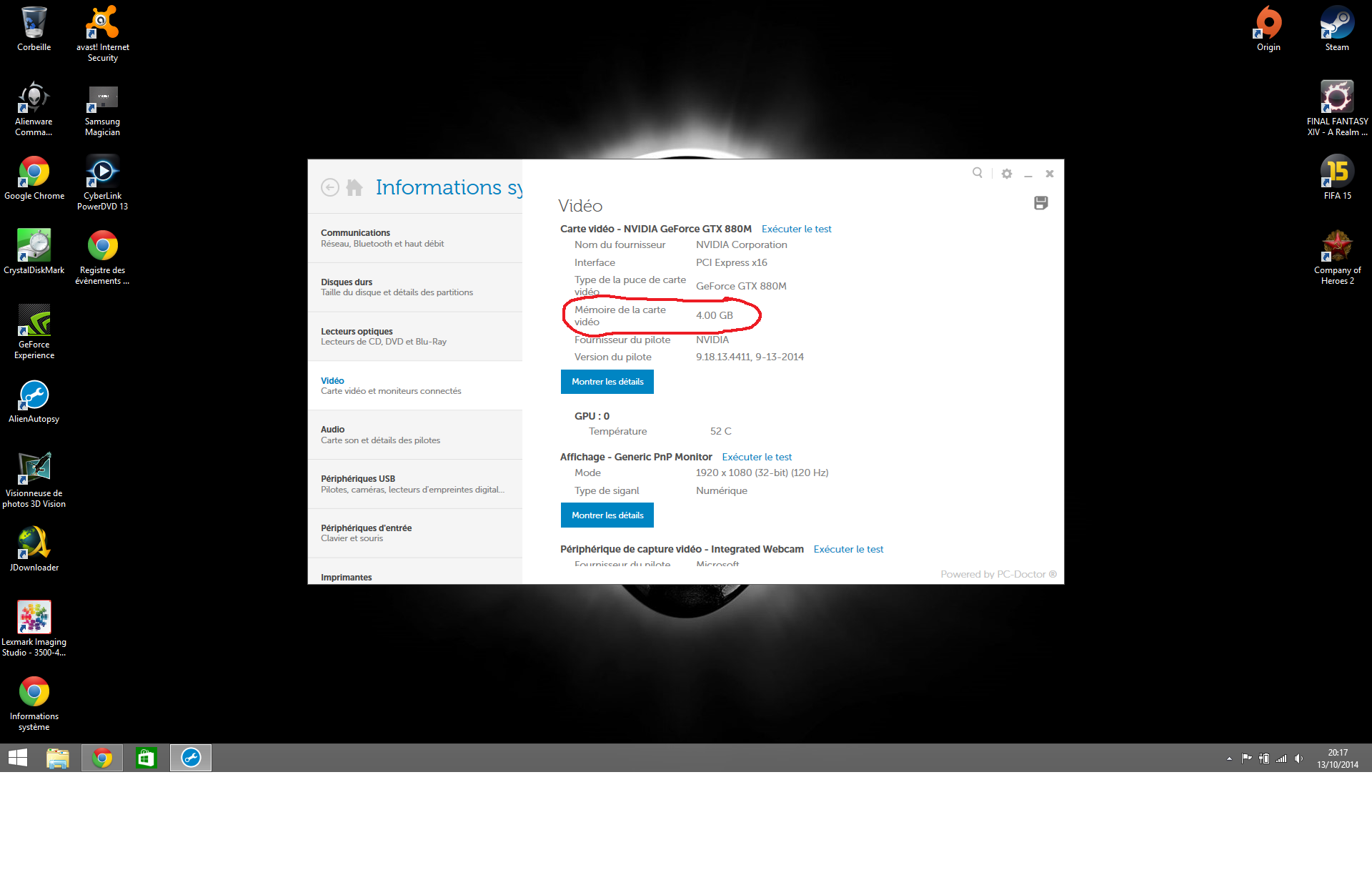Click the AlienAutopsy taskbar button
Viewport: 1372px width, 875px height.
click(x=191, y=758)
